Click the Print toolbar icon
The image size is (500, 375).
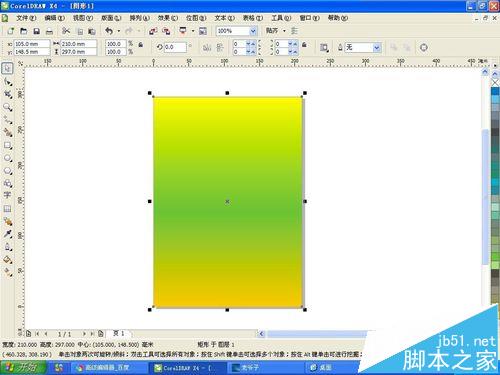(x=49, y=31)
